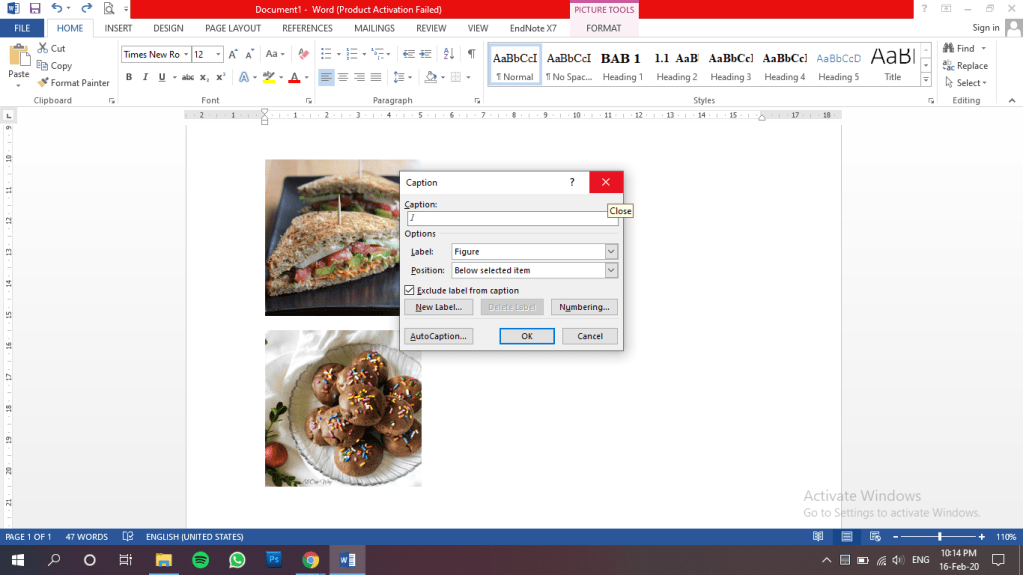Viewport: 1023px width, 575px height.
Task: Click inside the Caption text field
Action: pos(511,218)
